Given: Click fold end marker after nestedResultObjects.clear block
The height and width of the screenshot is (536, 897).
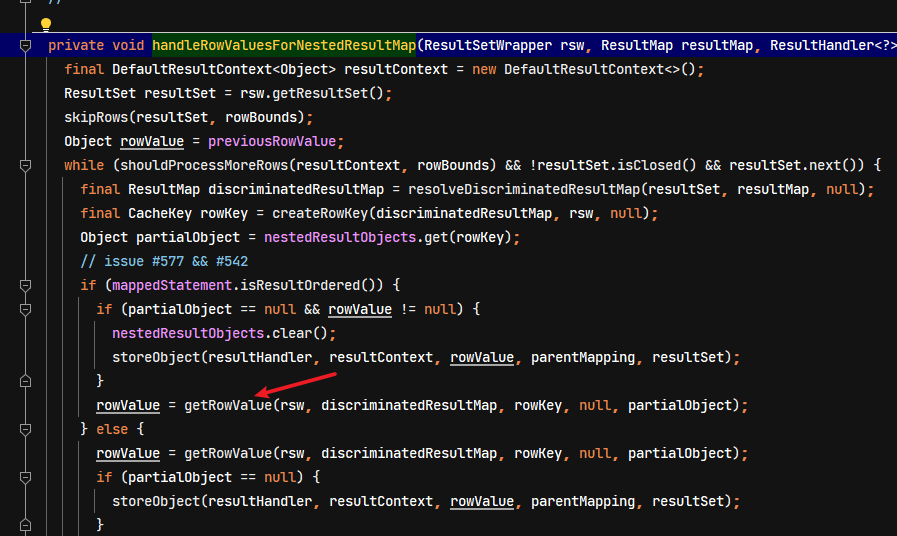Looking at the screenshot, I should pos(25,381).
